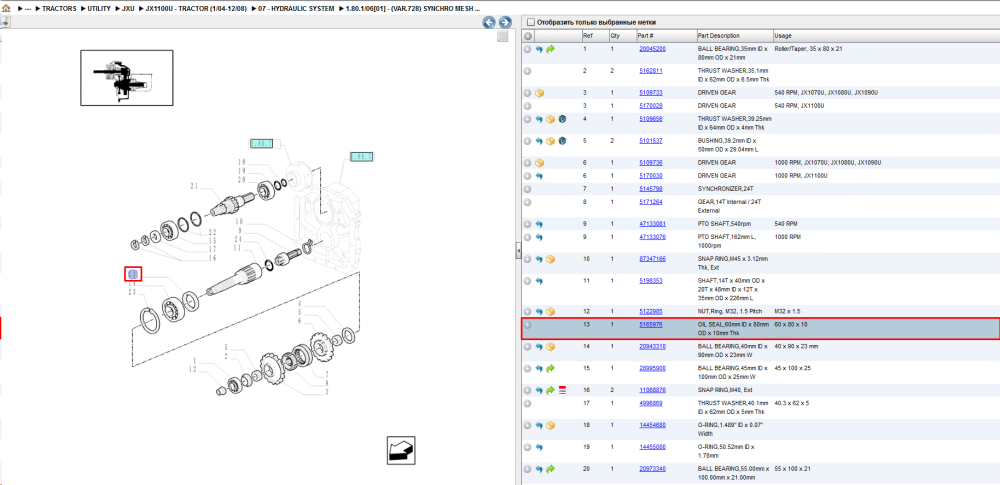Click blue return arrow for part 14455080
1000x485 pixels.
pyautogui.click(x=539, y=447)
